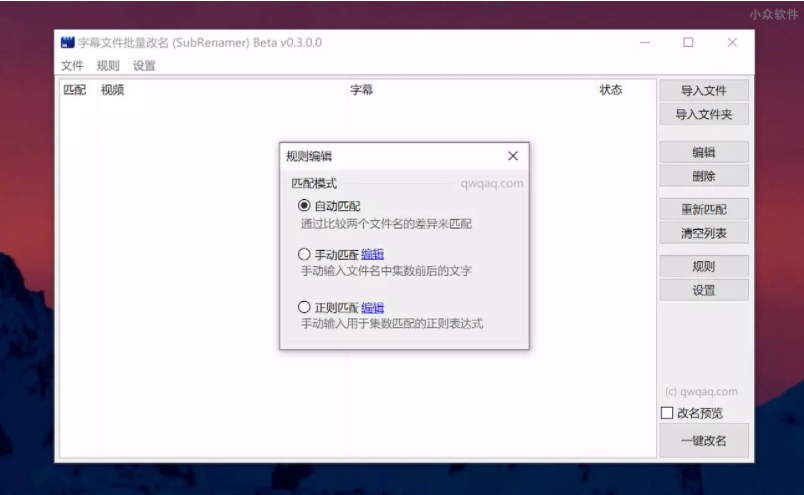Click the 规则编辑 dialog title

coord(309,156)
